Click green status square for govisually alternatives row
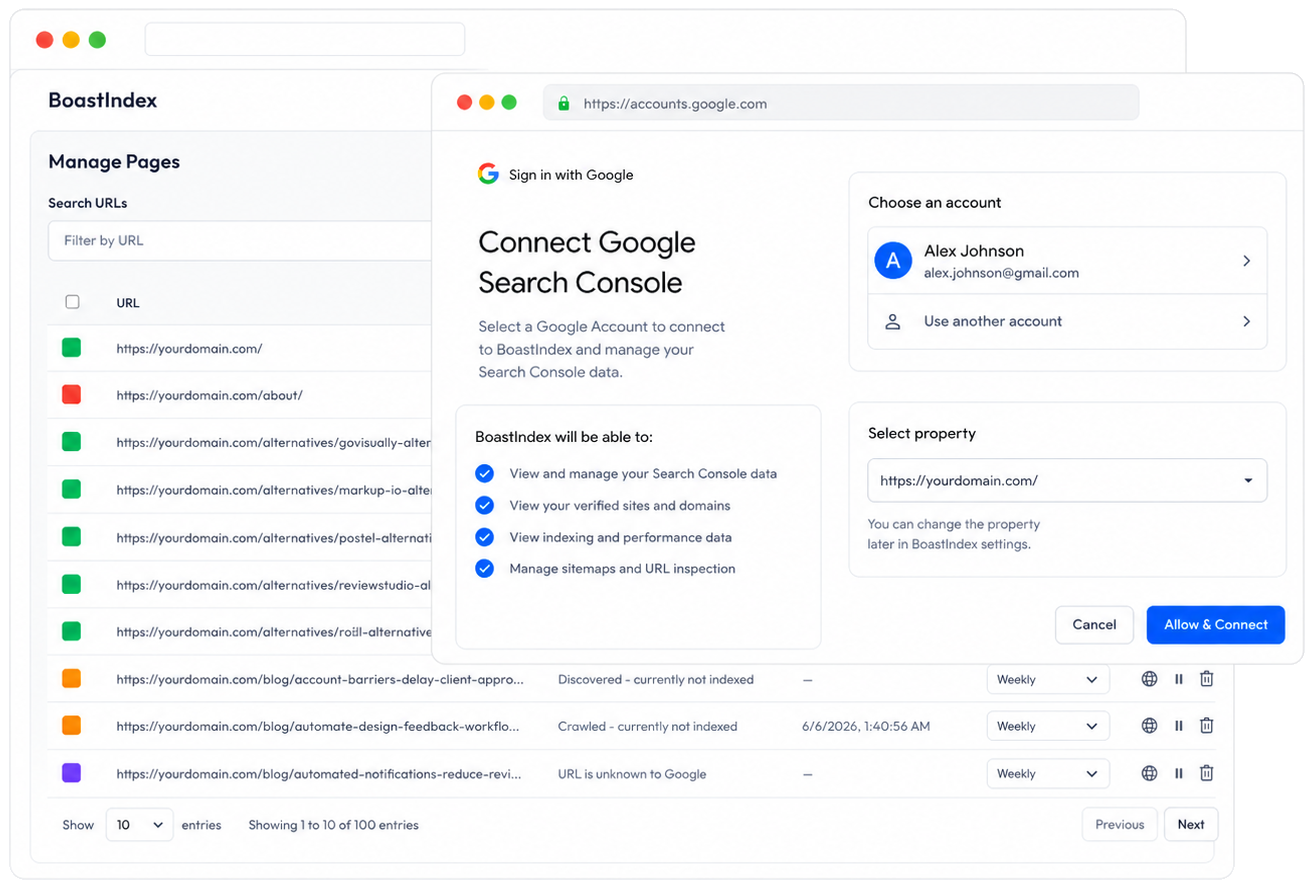The width and height of the screenshot is (1310, 887). pos(71,442)
